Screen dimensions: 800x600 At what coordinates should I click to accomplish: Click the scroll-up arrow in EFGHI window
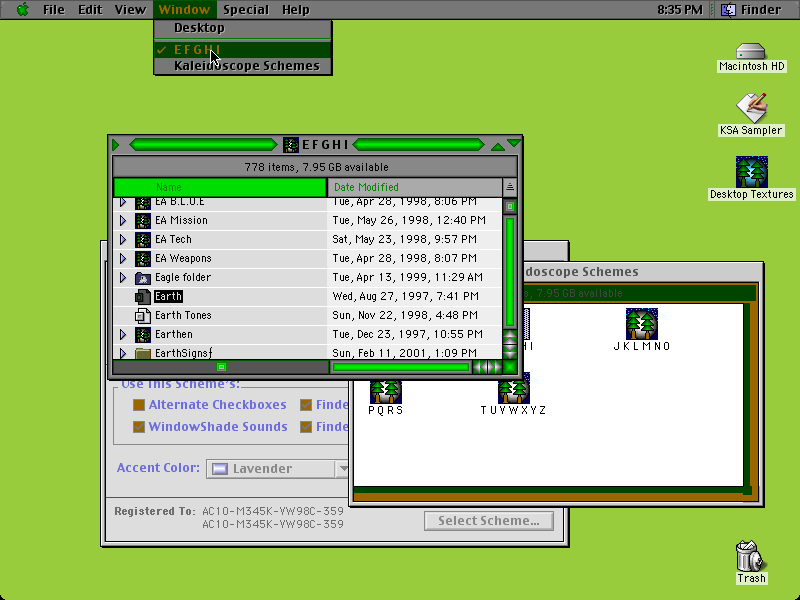pyautogui.click(x=510, y=336)
